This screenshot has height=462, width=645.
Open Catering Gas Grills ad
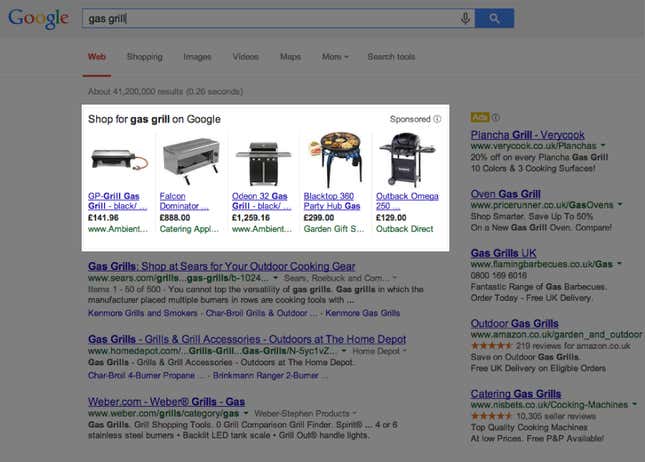pyautogui.click(x=516, y=394)
